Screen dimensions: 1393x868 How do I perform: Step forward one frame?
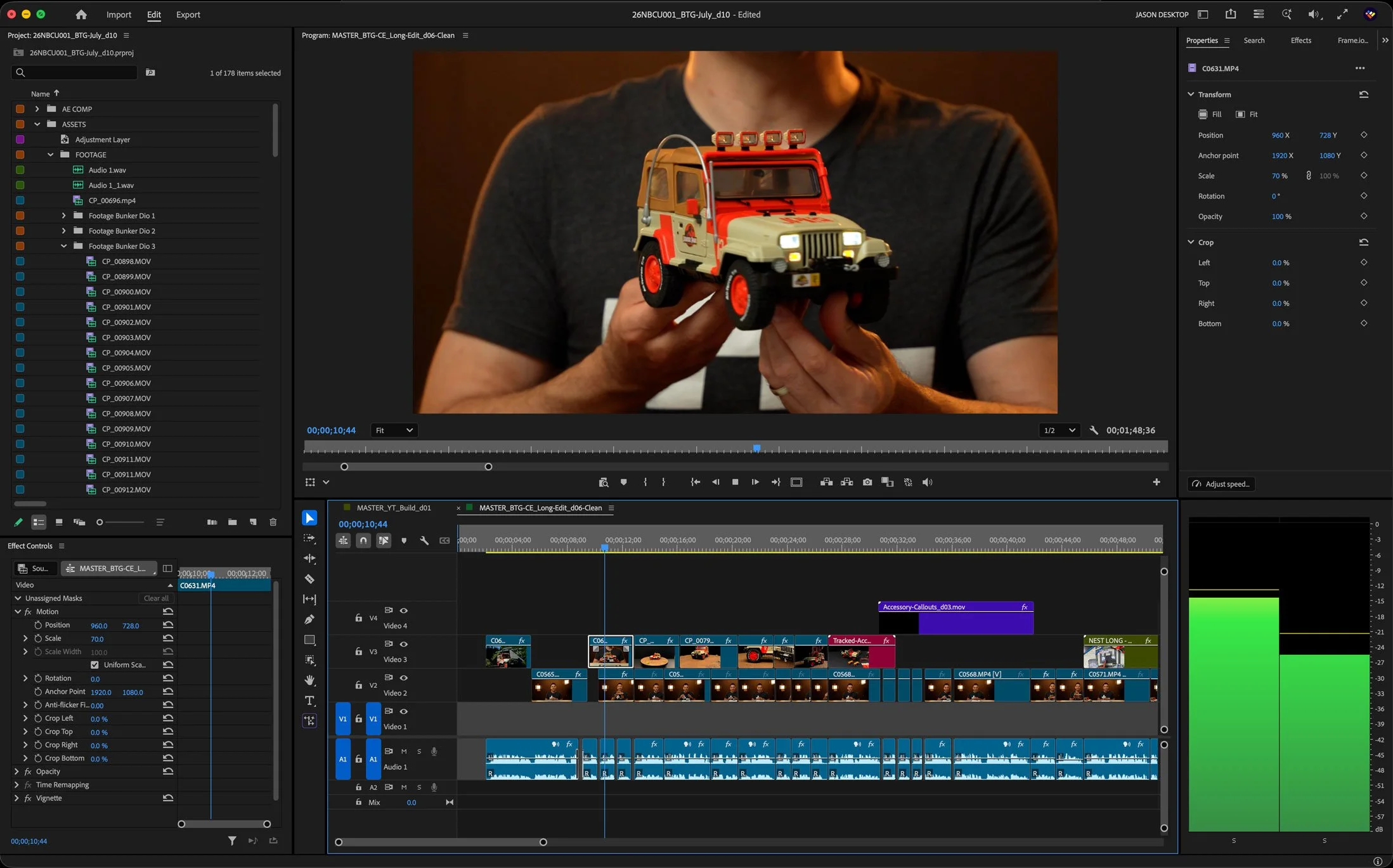[x=755, y=483]
